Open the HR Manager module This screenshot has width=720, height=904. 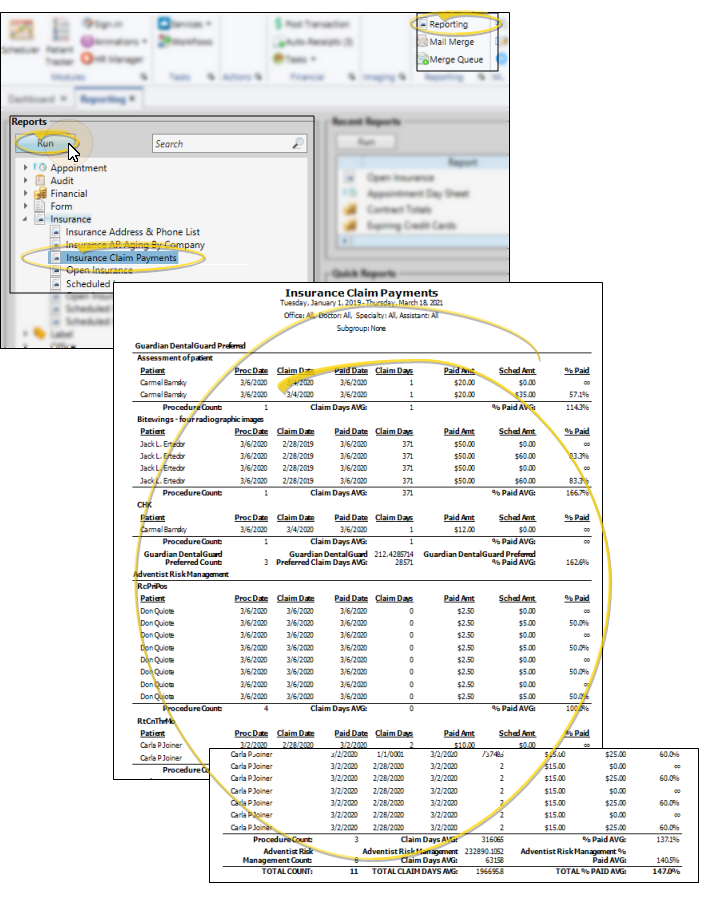click(114, 59)
